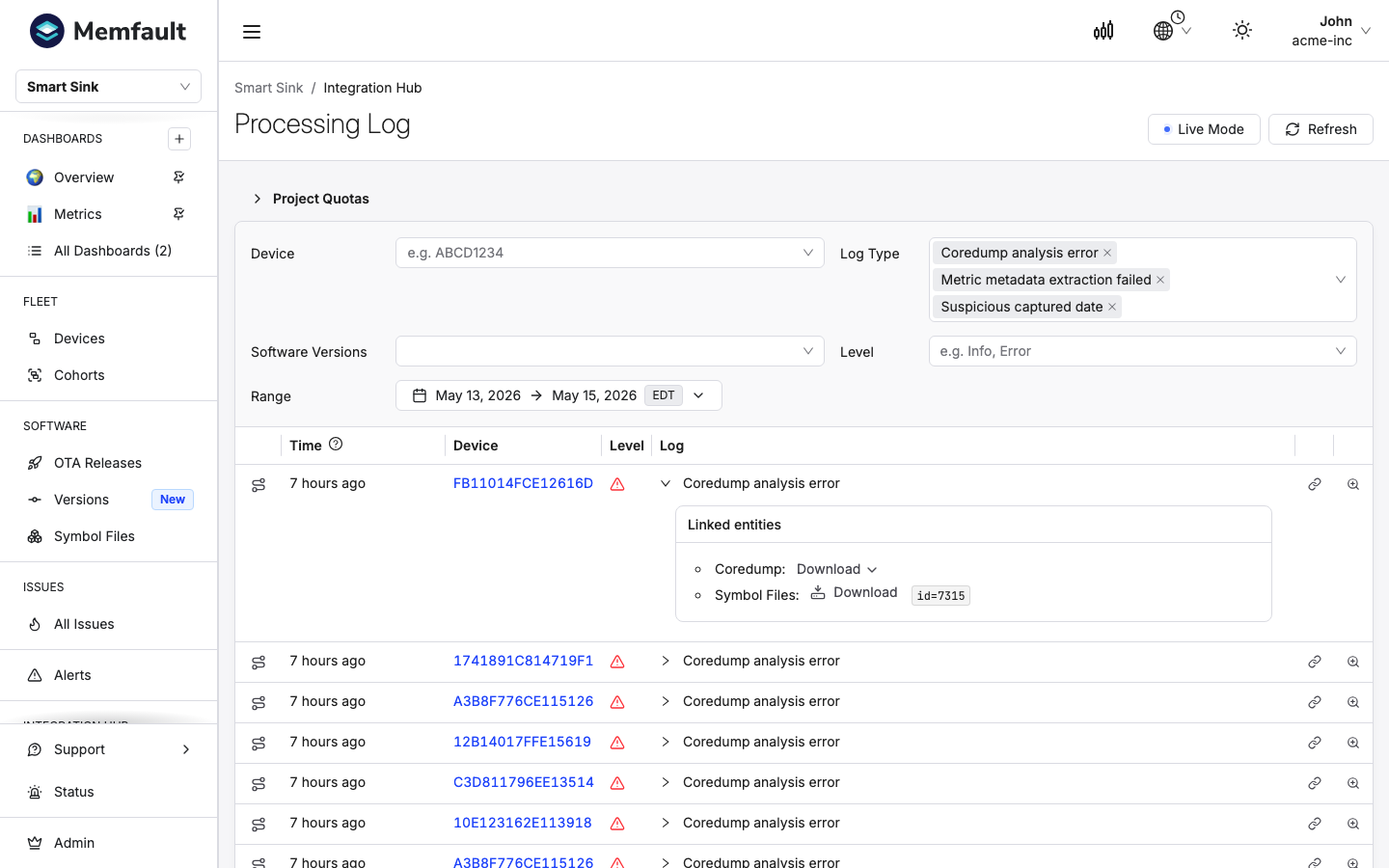Open the globe timezone selector
The height and width of the screenshot is (868, 1389).
[1172, 31]
